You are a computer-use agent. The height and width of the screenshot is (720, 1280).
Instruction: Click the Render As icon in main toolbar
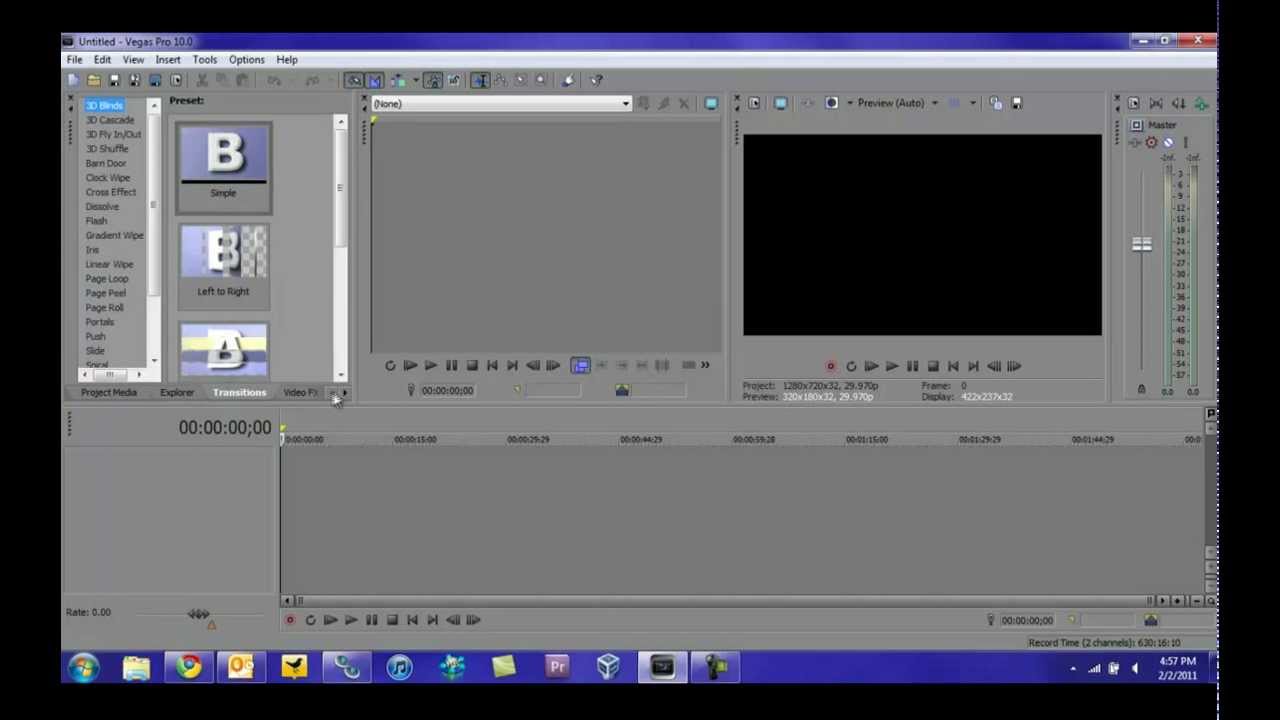coord(155,80)
